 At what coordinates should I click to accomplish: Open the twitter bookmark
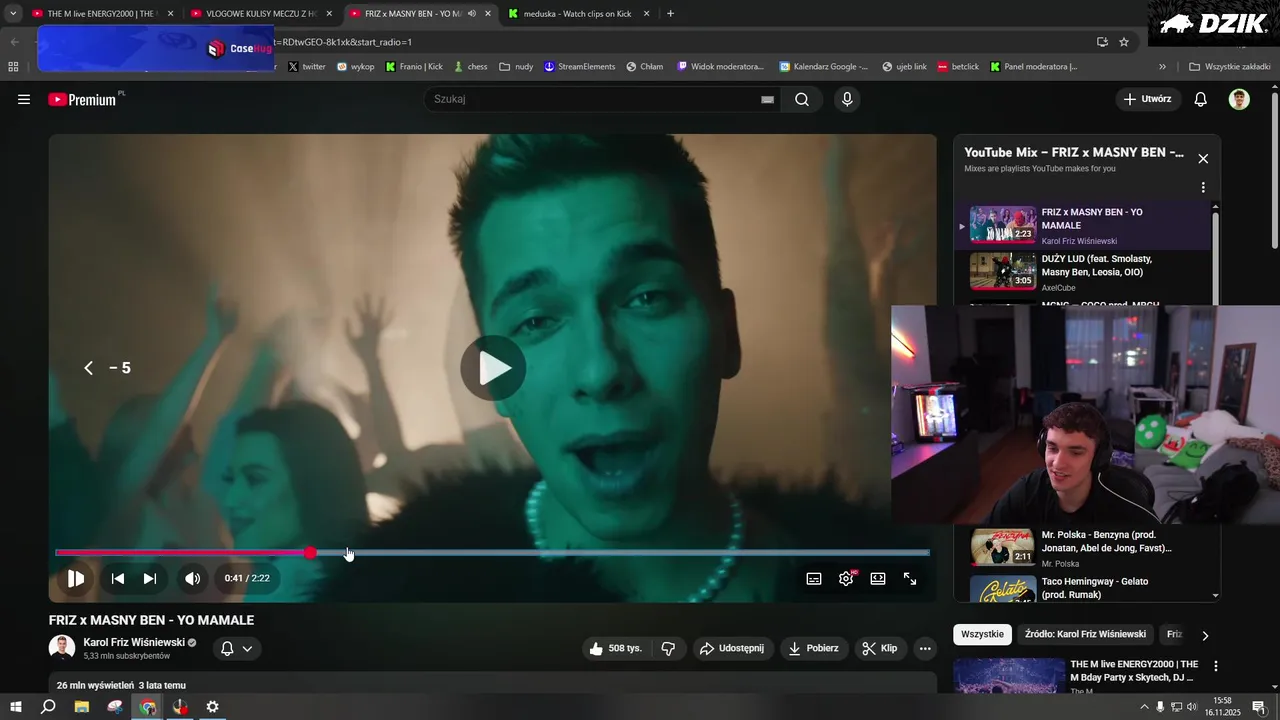tap(307, 67)
